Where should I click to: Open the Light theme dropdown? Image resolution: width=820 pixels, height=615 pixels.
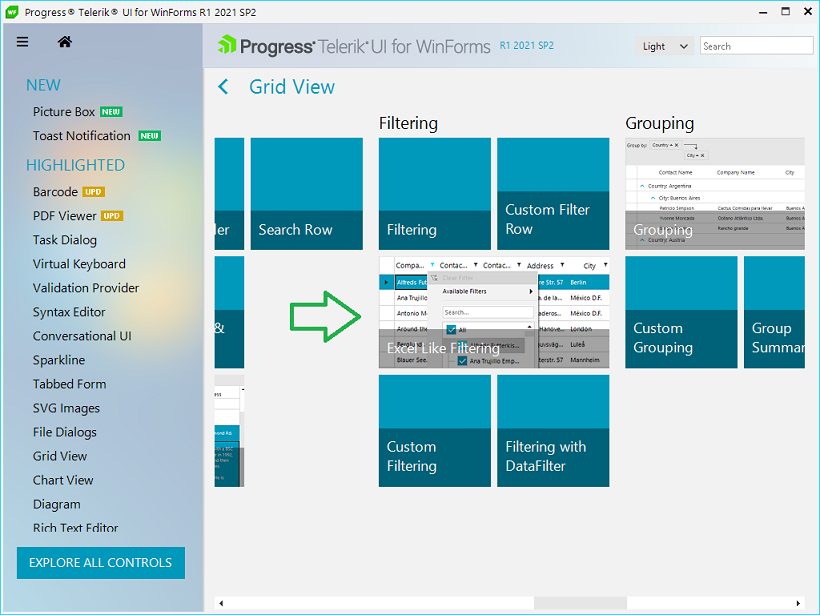[x=664, y=46]
